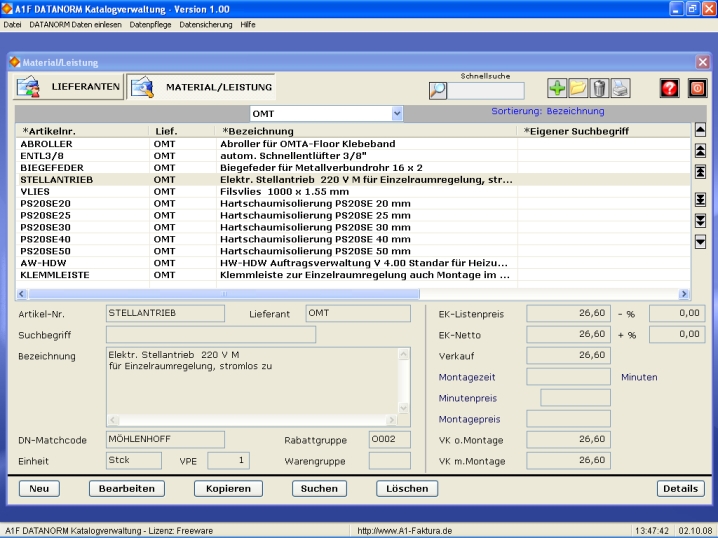Screen dimensions: 718x538
Task: Click the trash can delete icon
Action: (599, 90)
